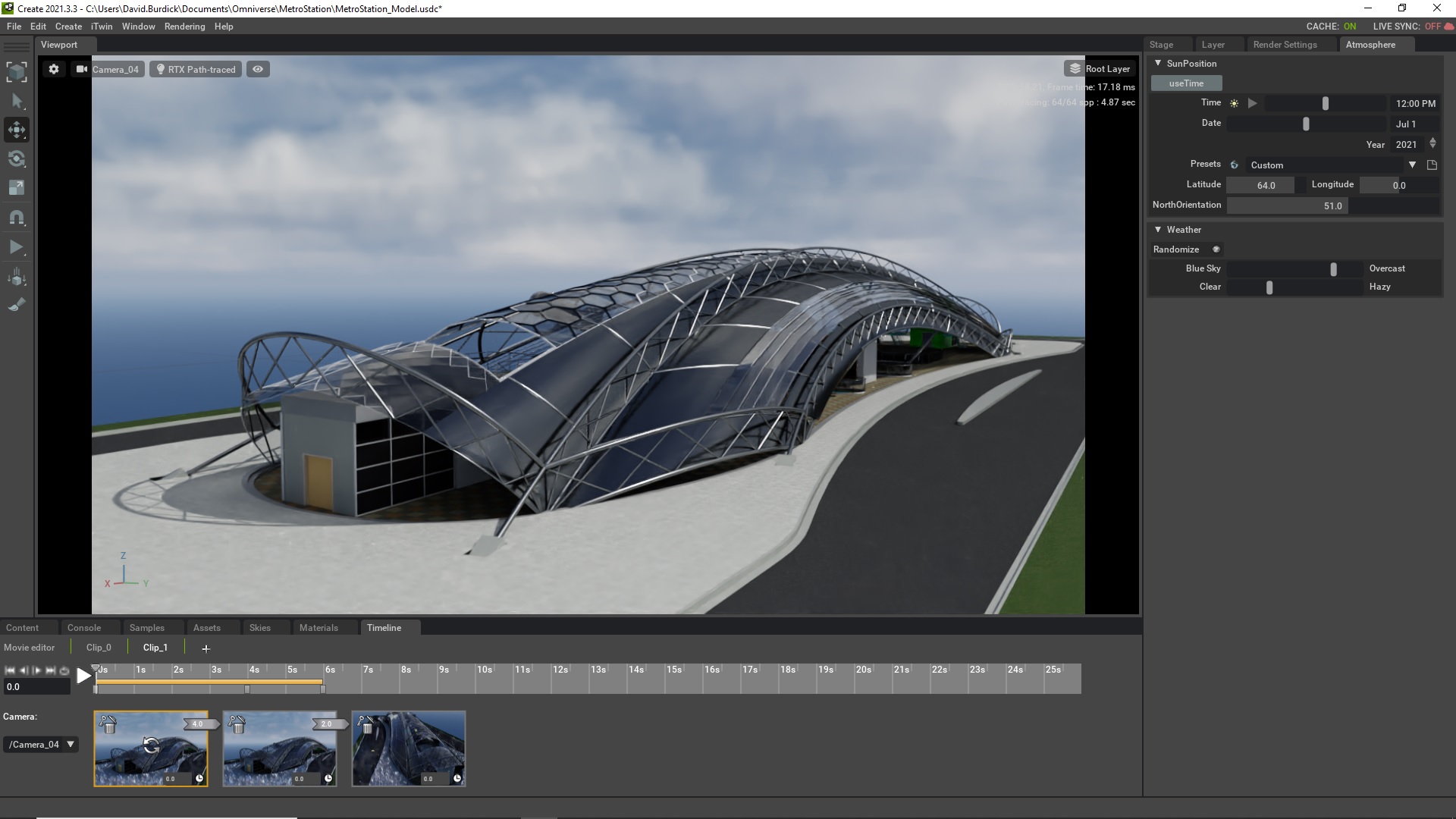Select the Paint tool at toolbar bottom

16,305
